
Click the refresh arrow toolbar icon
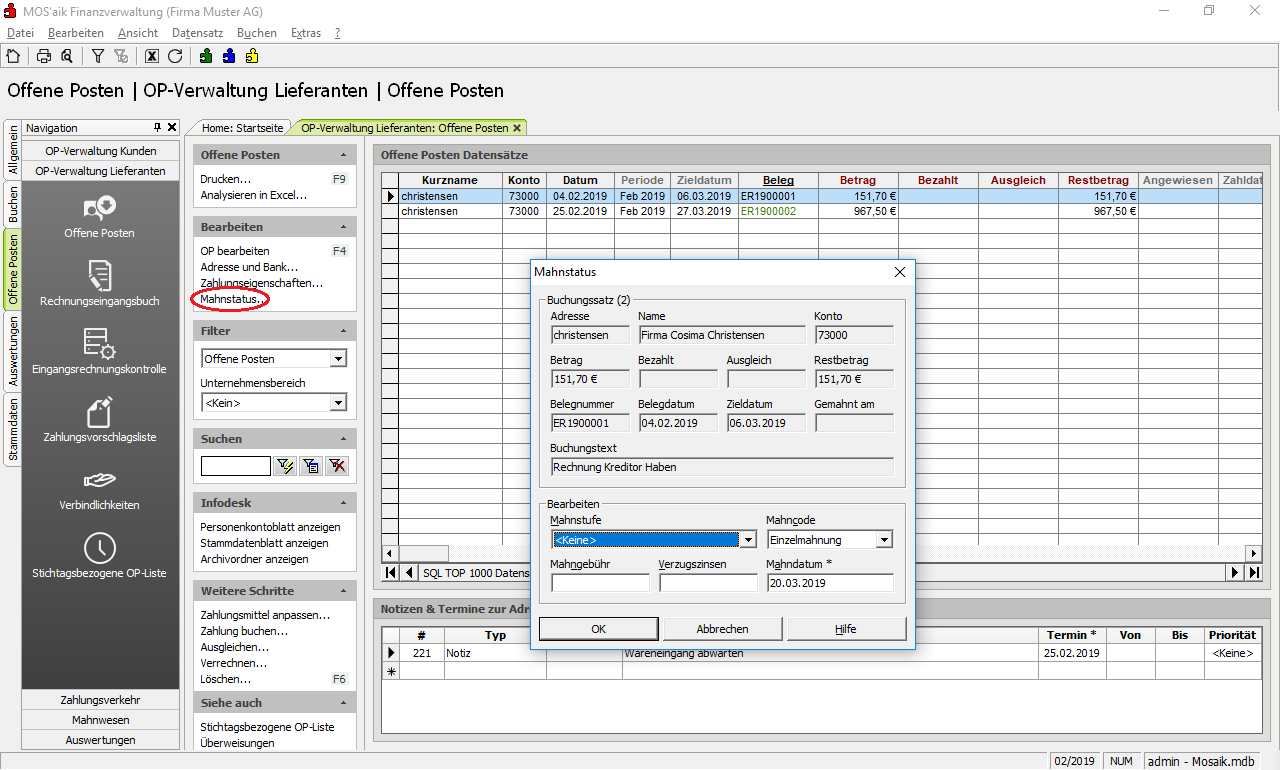(x=175, y=56)
